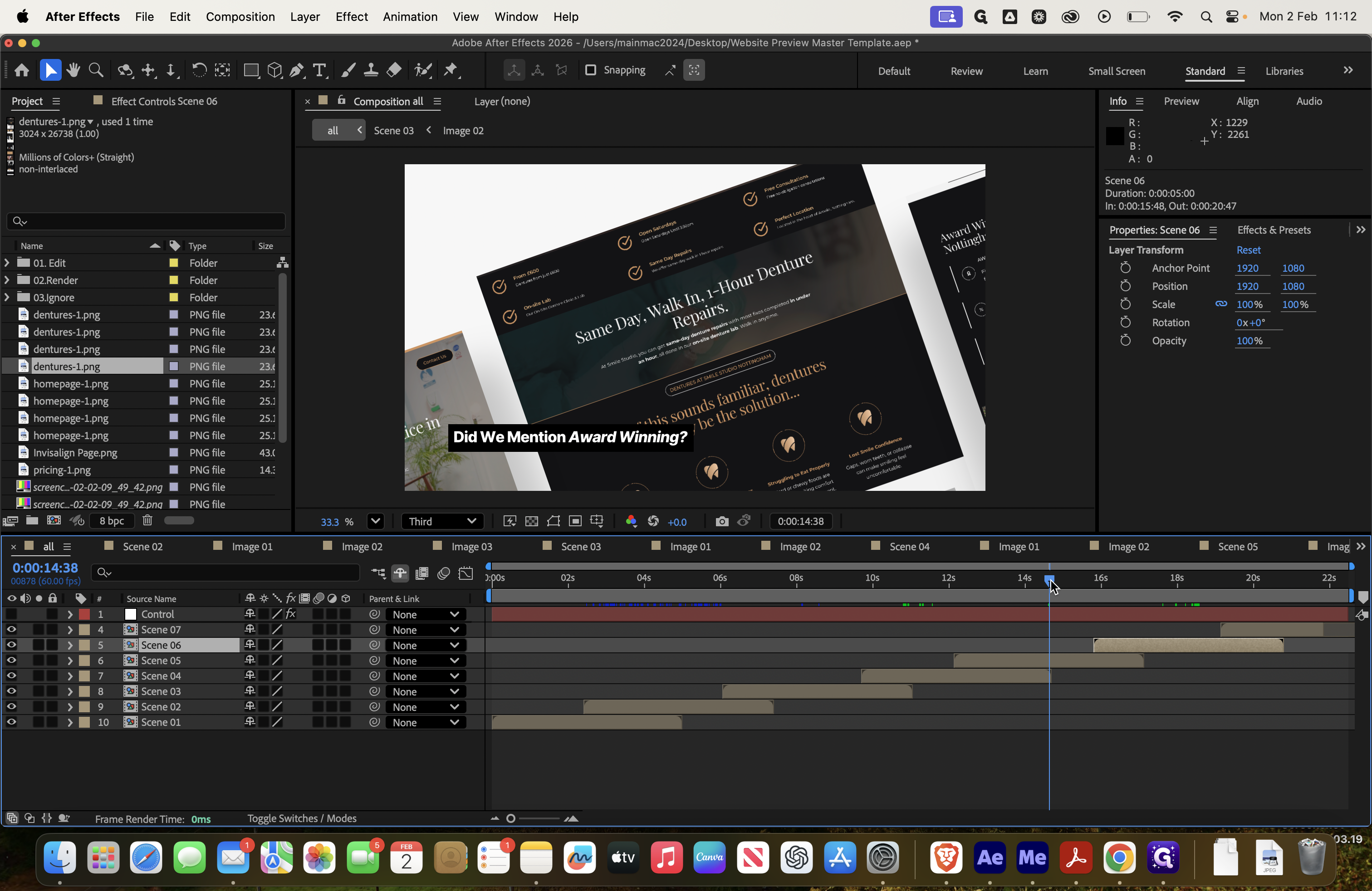Take a snapshot with camera icon

(x=722, y=521)
